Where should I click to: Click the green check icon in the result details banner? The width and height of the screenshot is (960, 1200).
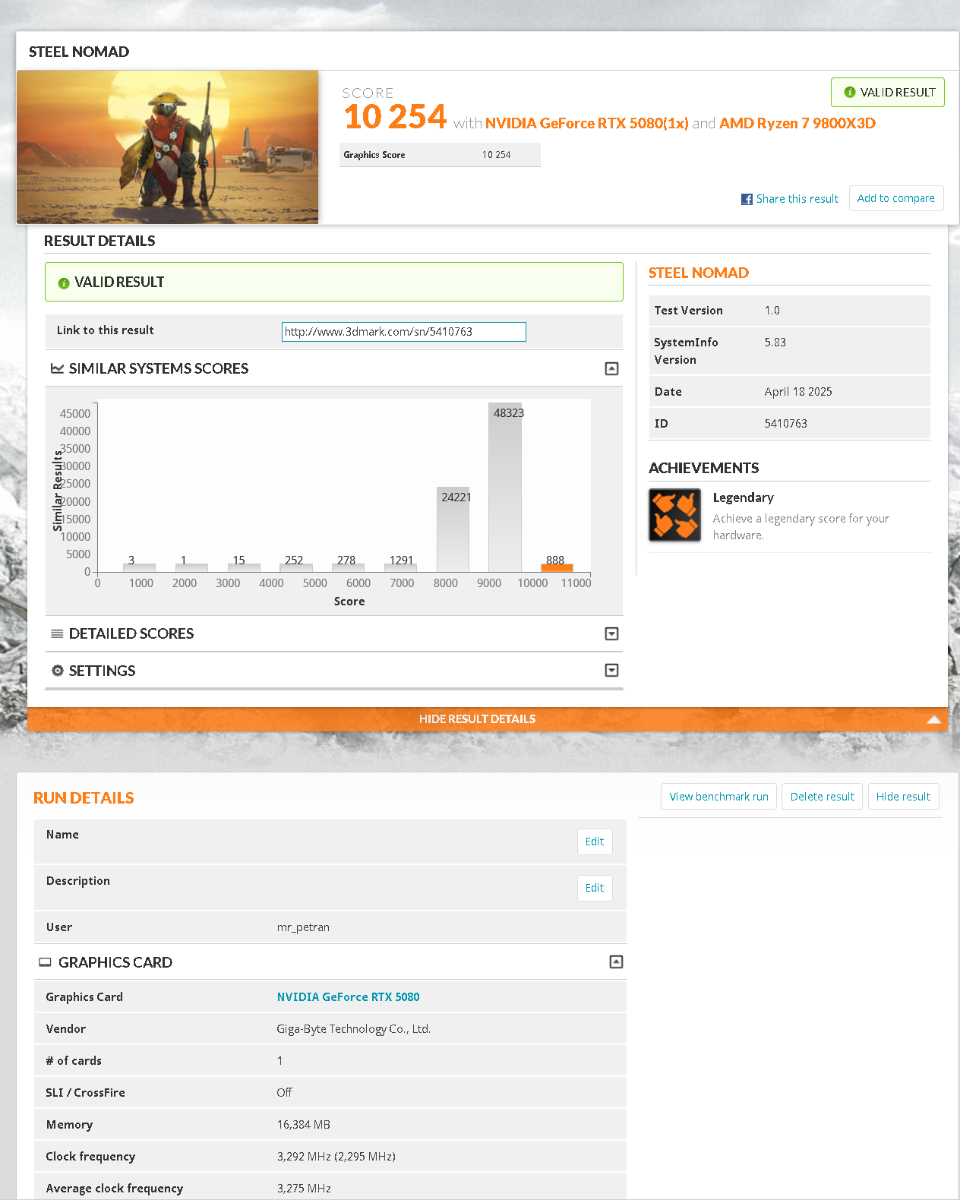coord(64,283)
